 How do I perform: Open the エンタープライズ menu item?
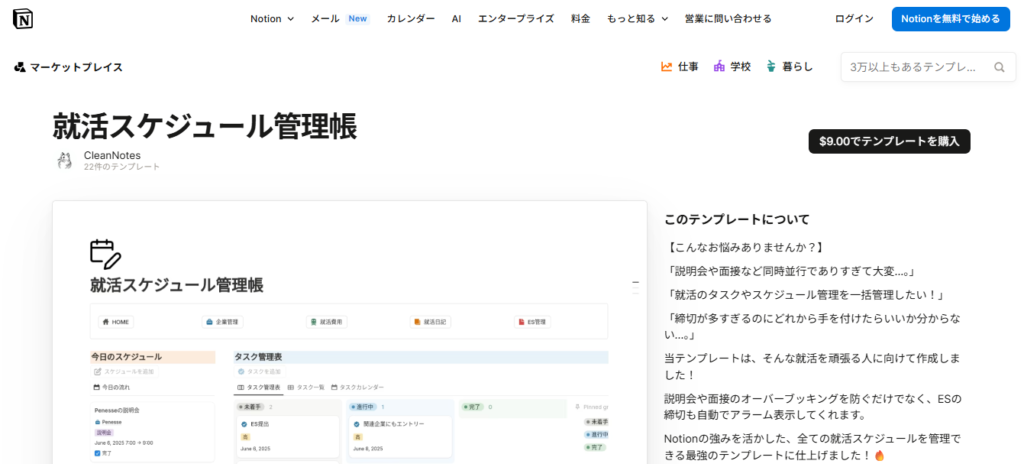(516, 19)
